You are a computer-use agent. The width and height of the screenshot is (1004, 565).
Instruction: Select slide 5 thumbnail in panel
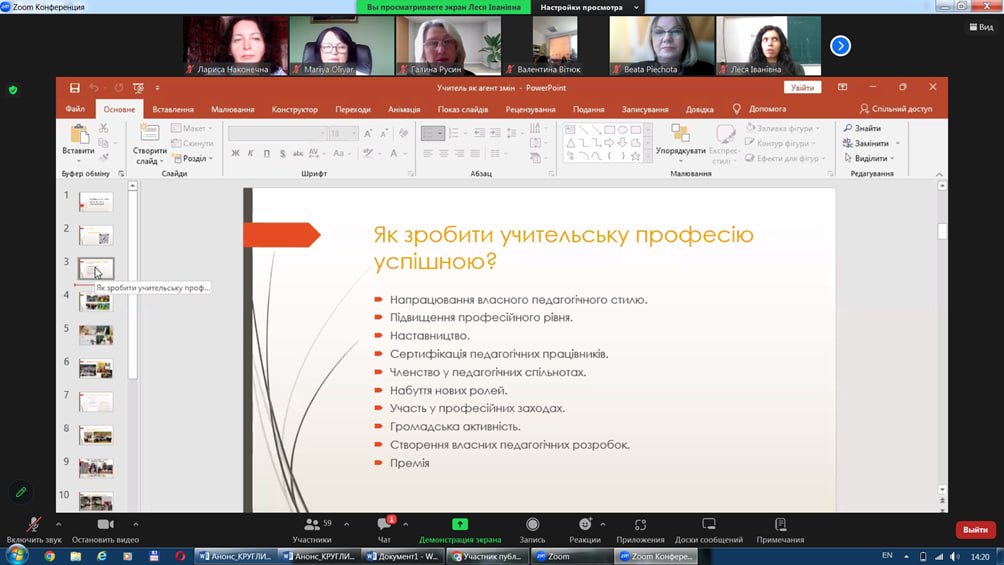pyautogui.click(x=96, y=334)
